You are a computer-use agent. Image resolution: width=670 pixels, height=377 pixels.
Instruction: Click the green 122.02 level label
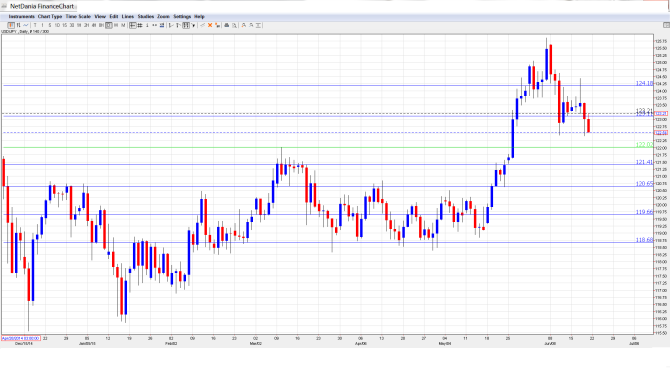644,145
